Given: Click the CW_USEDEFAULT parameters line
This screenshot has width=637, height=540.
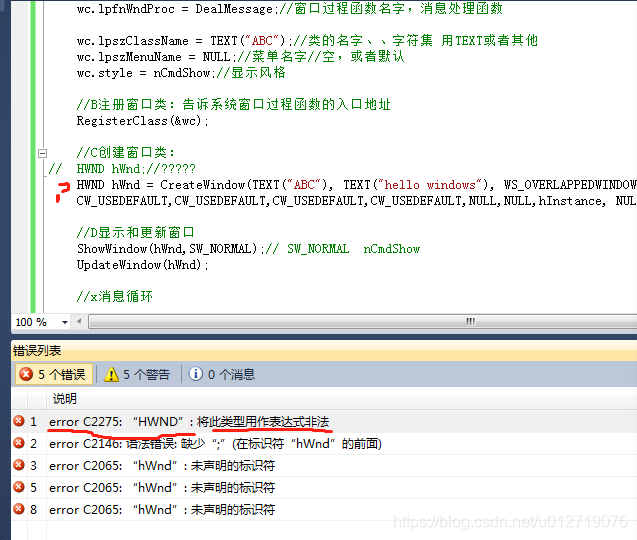Looking at the screenshot, I should point(356,201).
